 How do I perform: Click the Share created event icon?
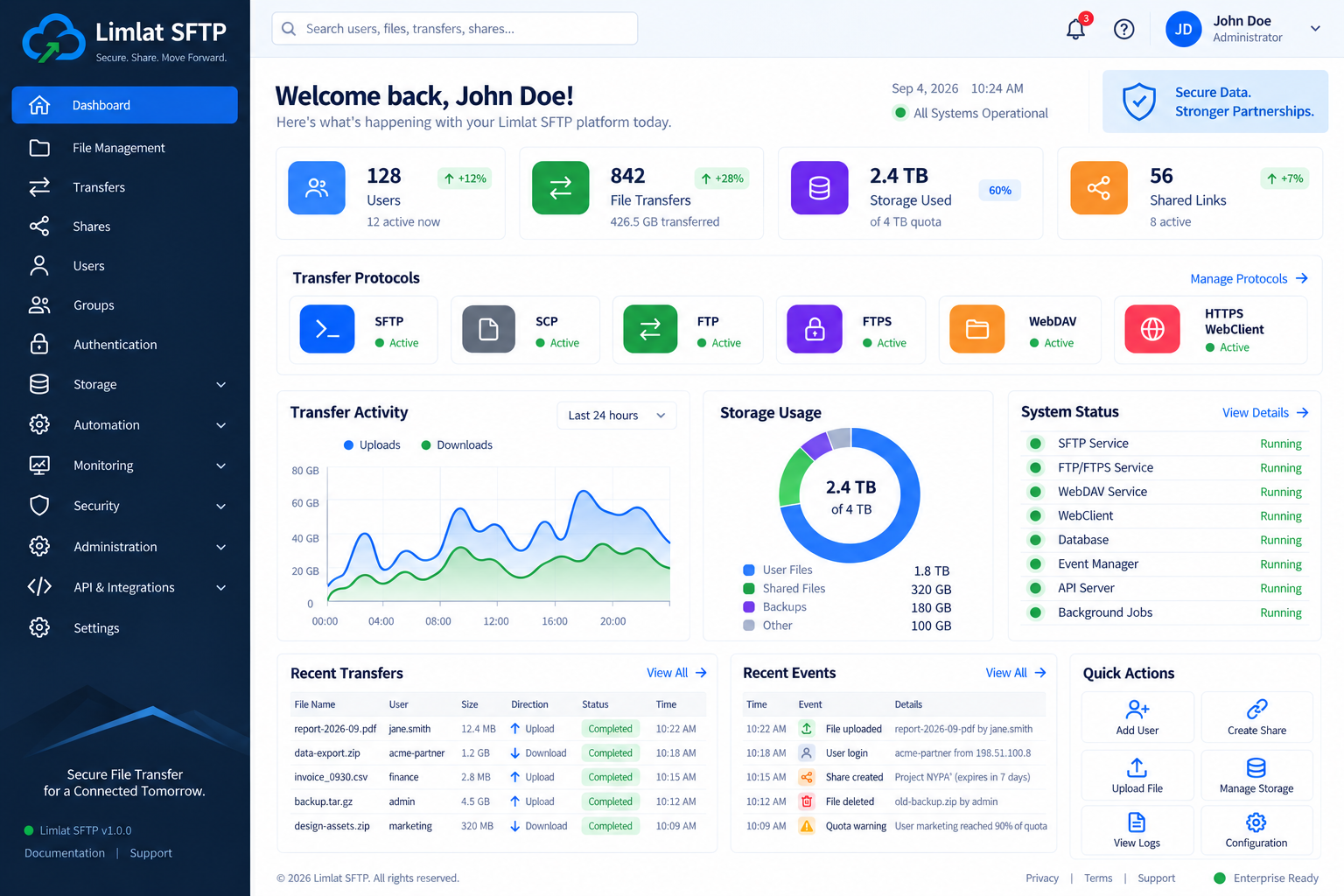[x=807, y=777]
